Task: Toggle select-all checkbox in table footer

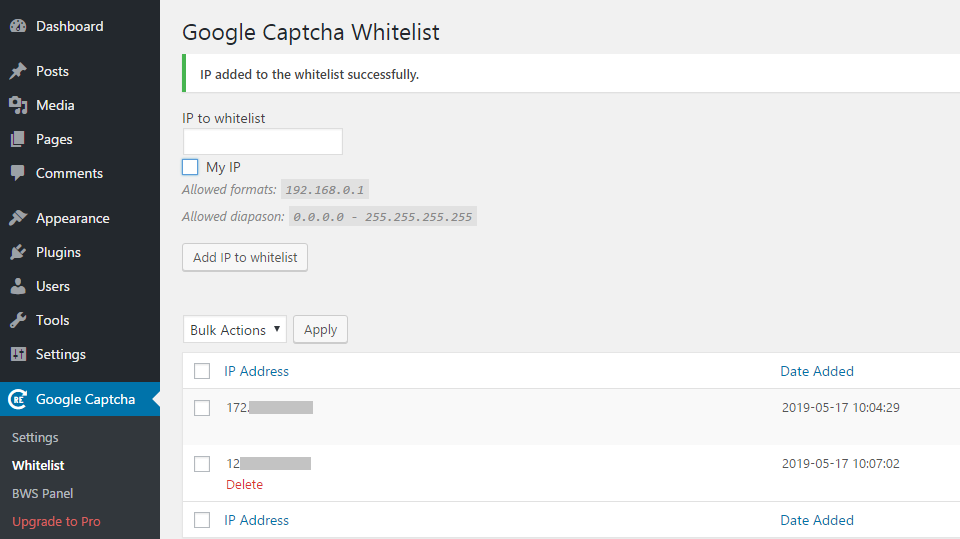Action: point(201,520)
